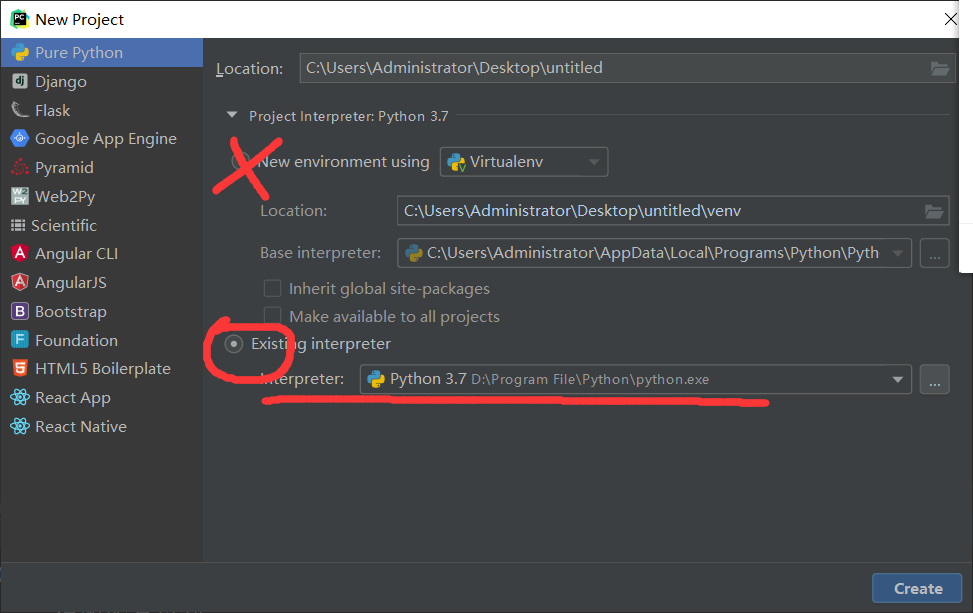Click python icon in Interpreter field

(376, 379)
